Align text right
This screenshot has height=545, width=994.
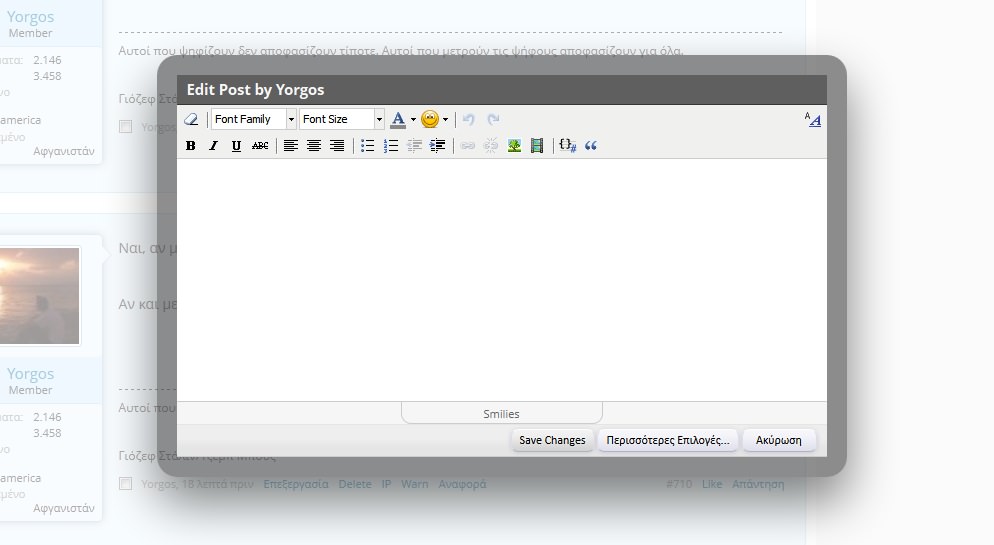point(337,146)
